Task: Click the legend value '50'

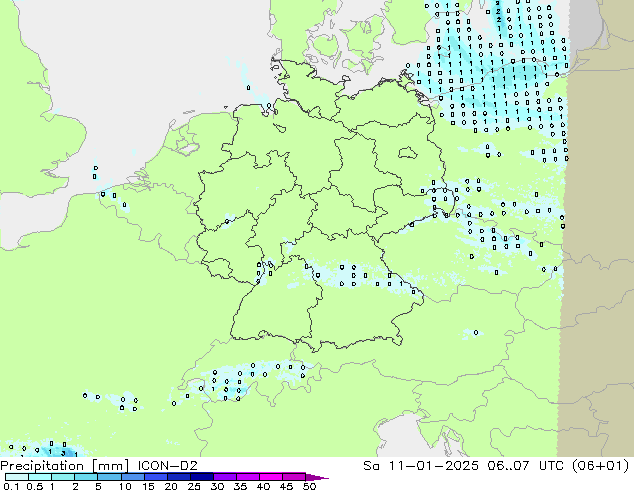Action: pos(309,486)
